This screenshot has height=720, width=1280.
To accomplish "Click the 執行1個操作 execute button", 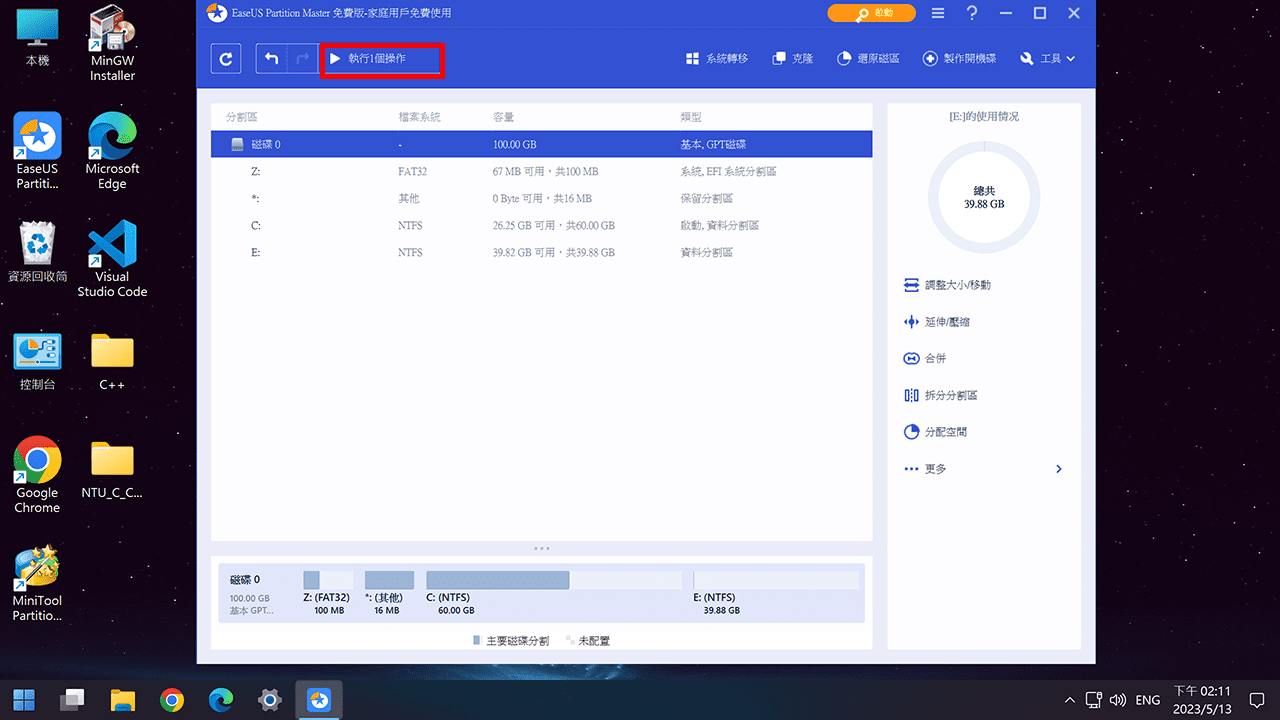I will coord(381,58).
